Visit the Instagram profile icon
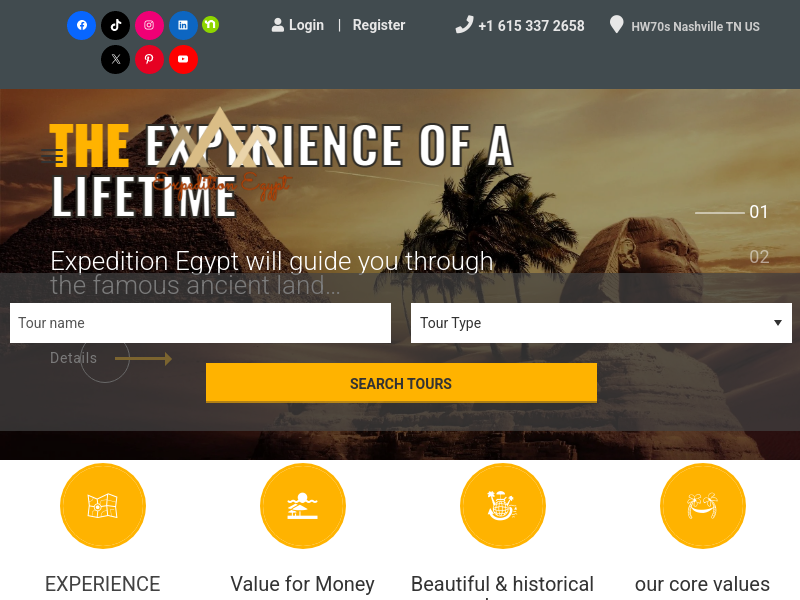This screenshot has width=800, height=600. pos(149,25)
